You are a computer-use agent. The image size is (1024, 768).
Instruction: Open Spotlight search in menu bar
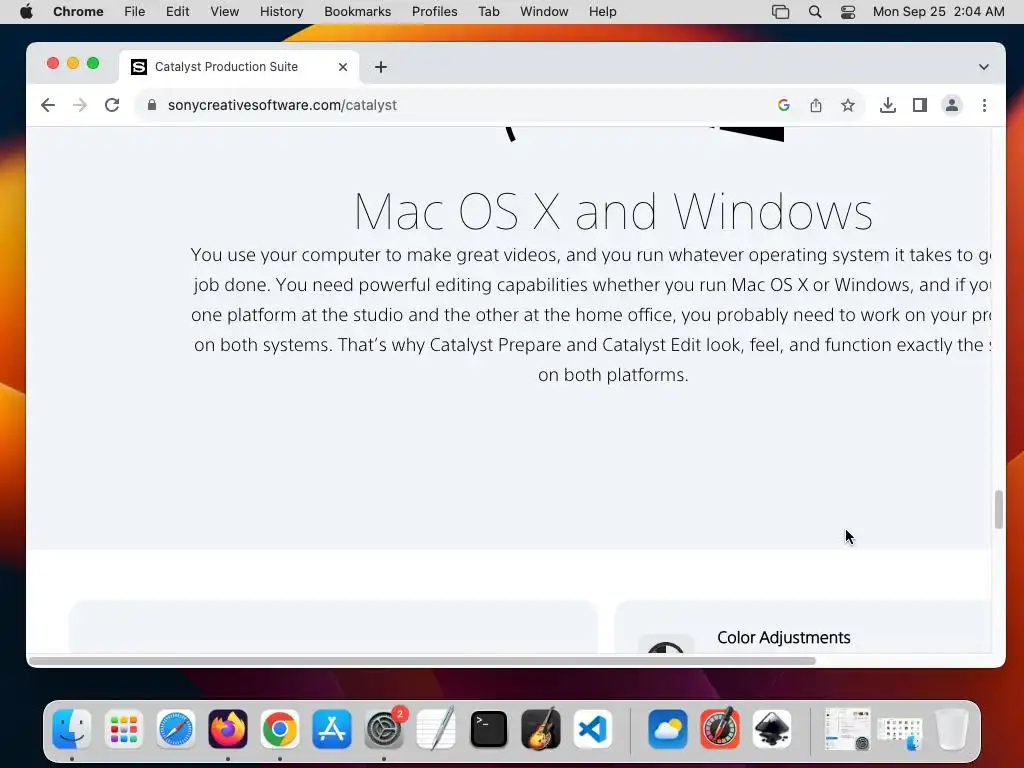pyautogui.click(x=814, y=12)
